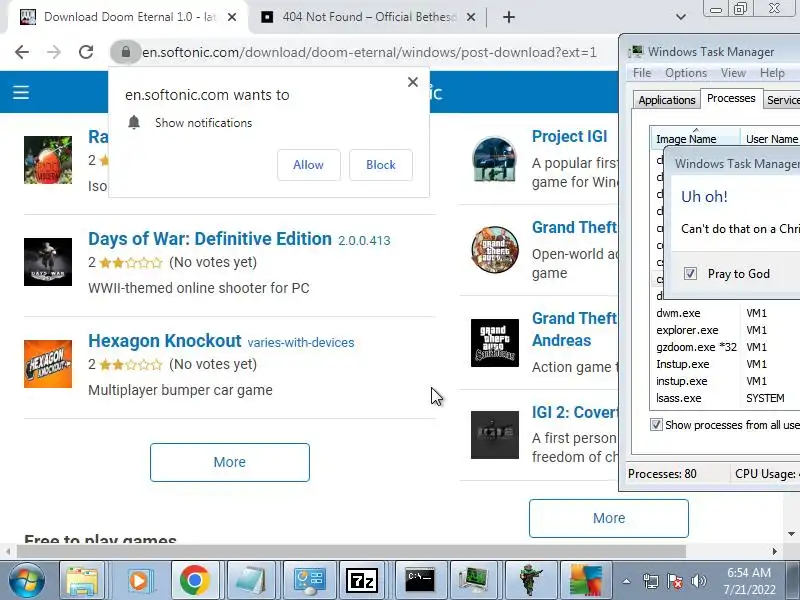
Task: Click the browser forward arrow
Action: [54, 52]
